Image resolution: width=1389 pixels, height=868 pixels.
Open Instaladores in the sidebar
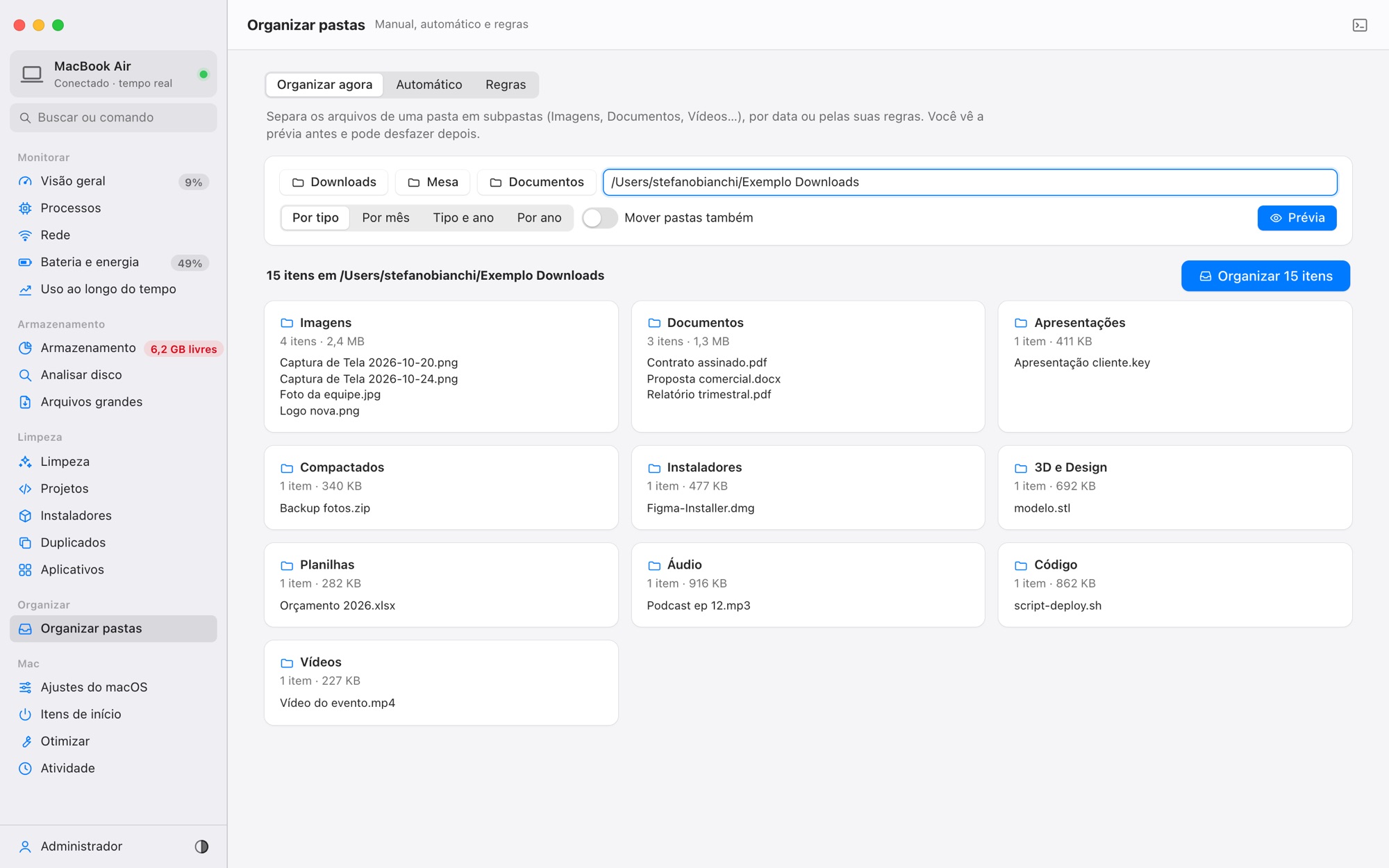point(113,516)
